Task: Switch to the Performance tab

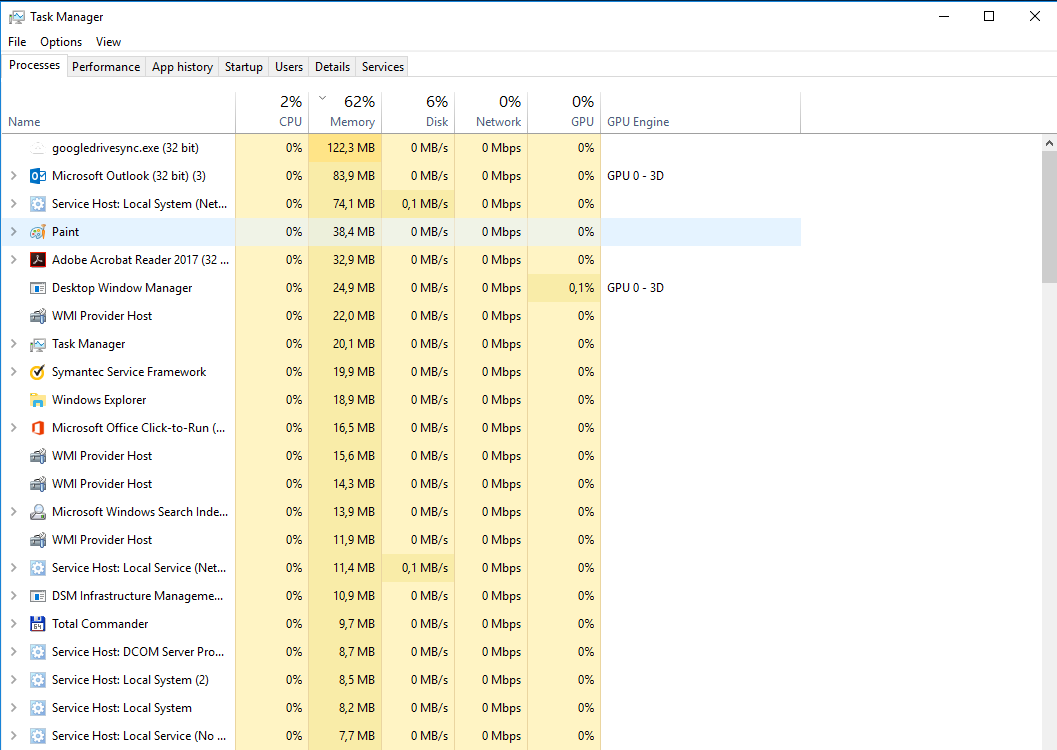Action: pos(106,67)
